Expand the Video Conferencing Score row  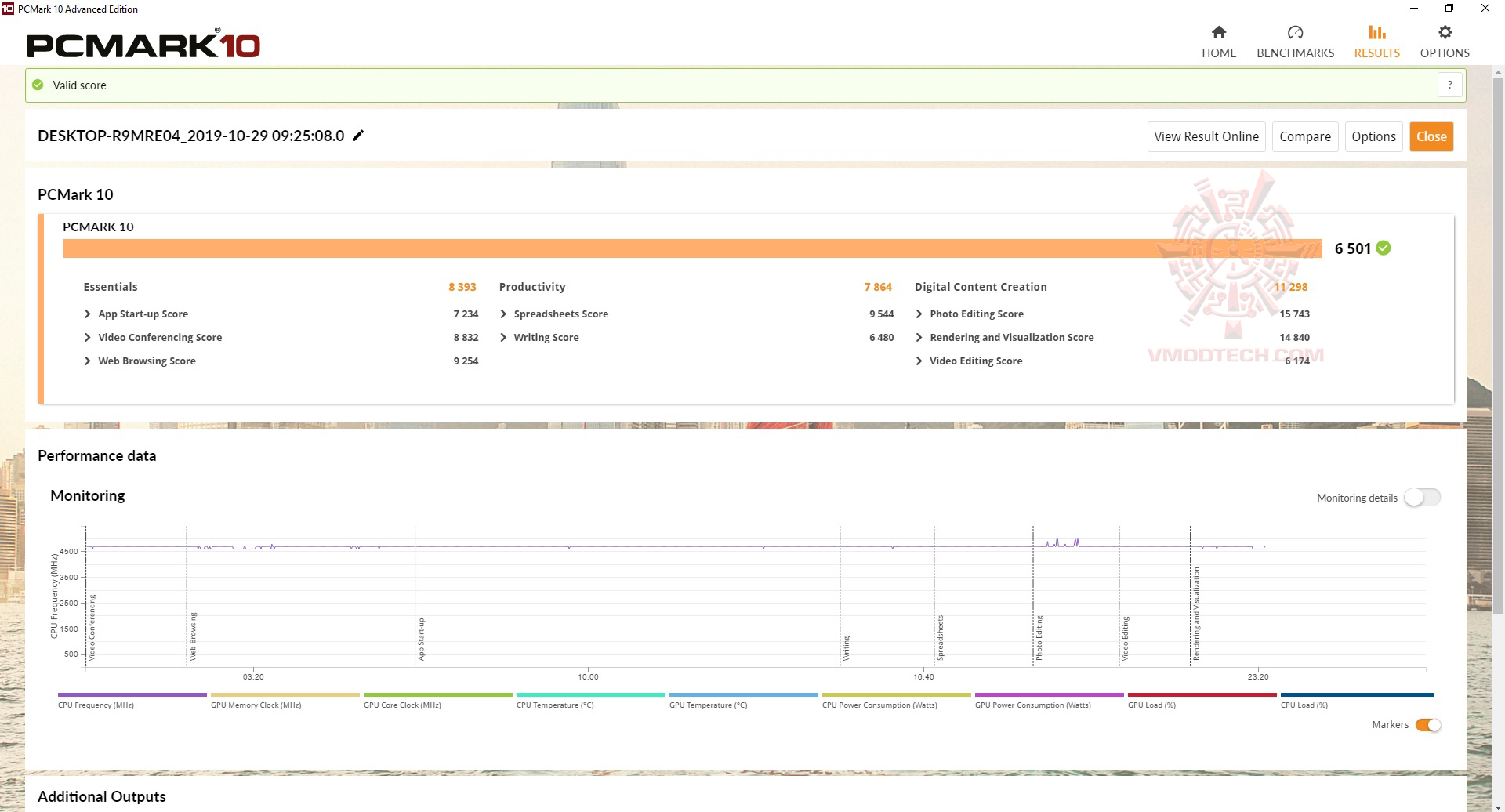click(87, 337)
